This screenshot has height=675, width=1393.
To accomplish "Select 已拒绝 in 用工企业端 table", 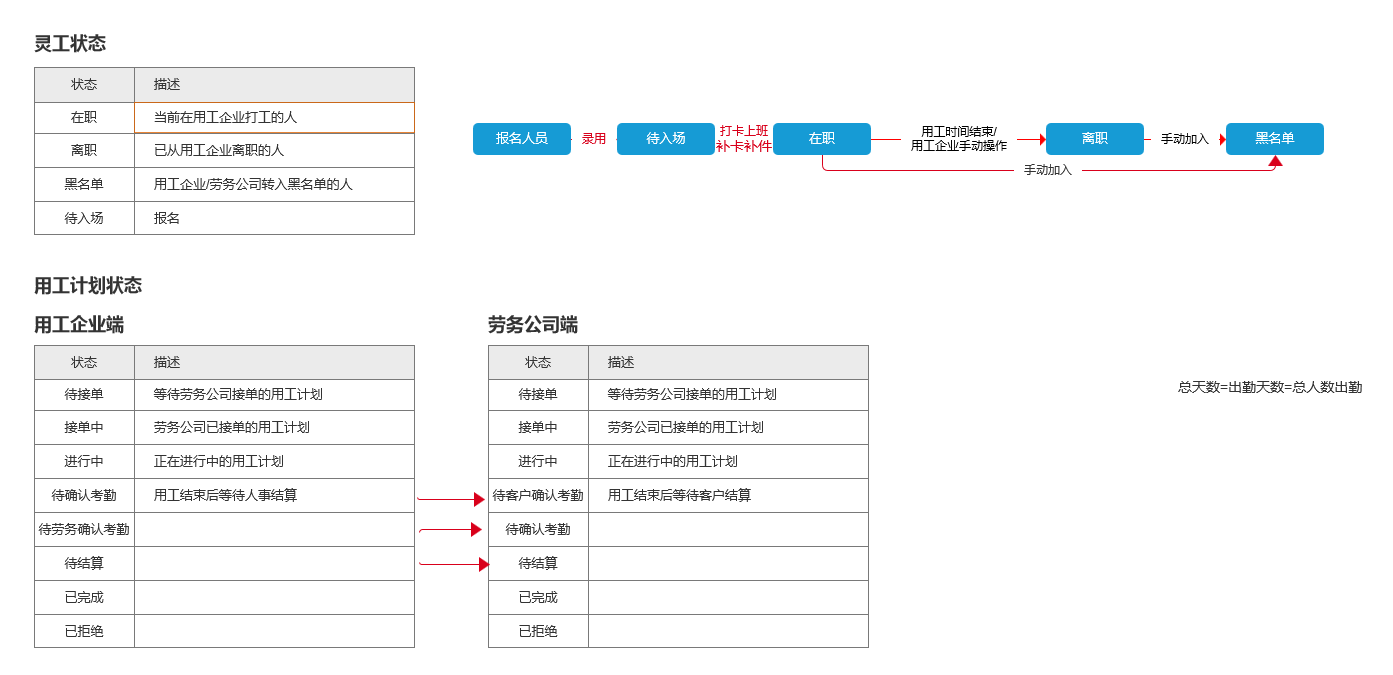I will (x=84, y=631).
